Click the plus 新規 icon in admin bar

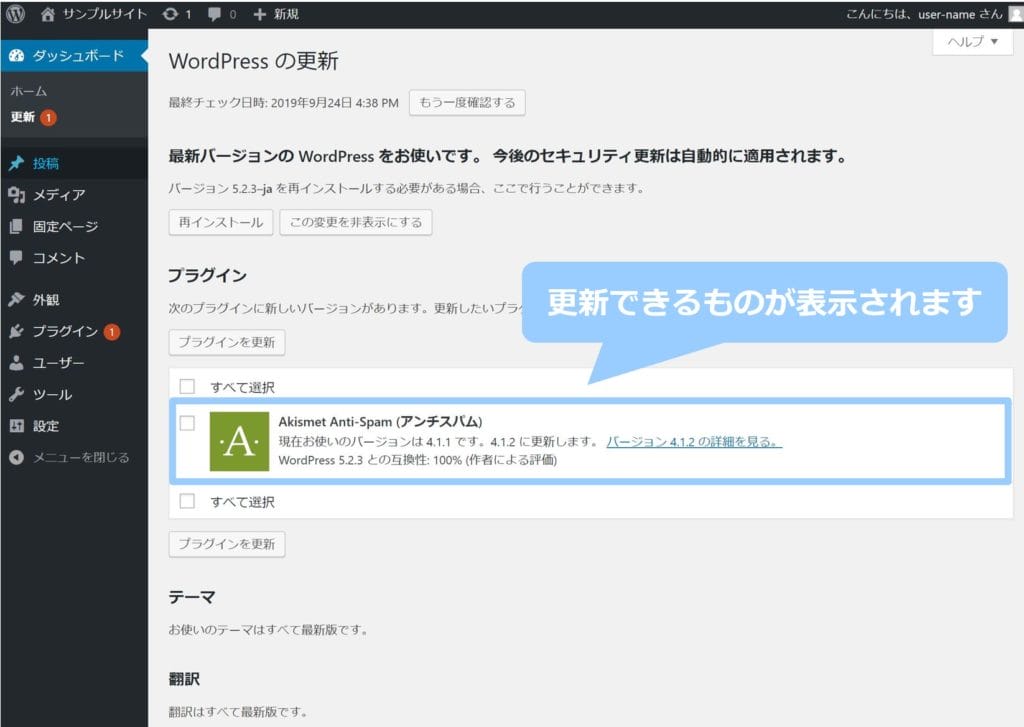pos(260,14)
